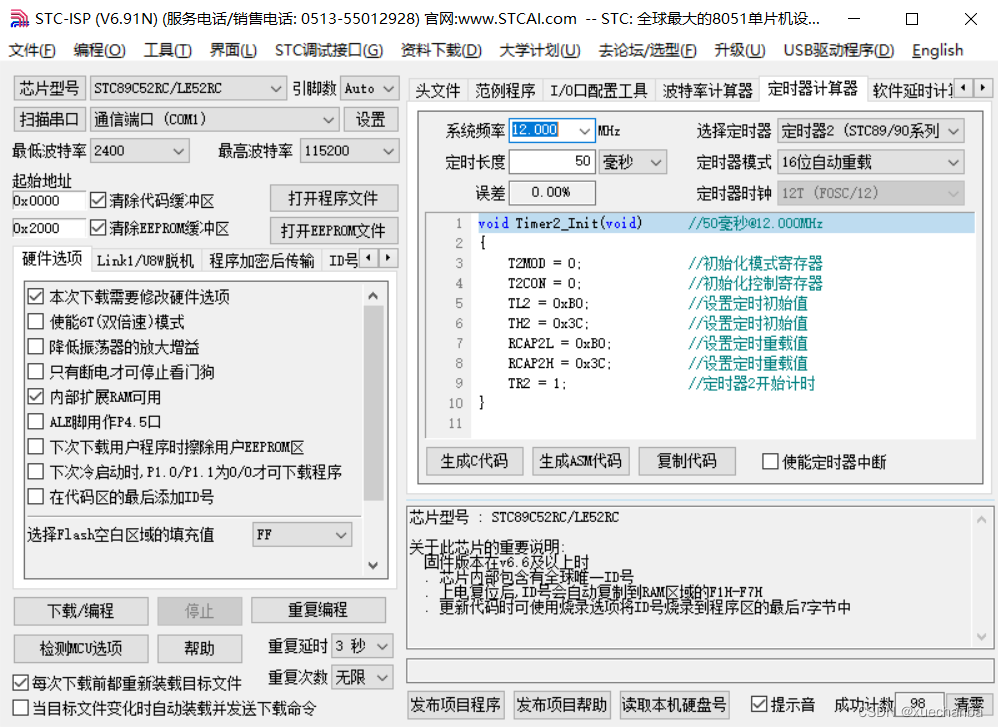
Task: Click the 0x2000 EEPROM address field
Action: click(x=48, y=228)
